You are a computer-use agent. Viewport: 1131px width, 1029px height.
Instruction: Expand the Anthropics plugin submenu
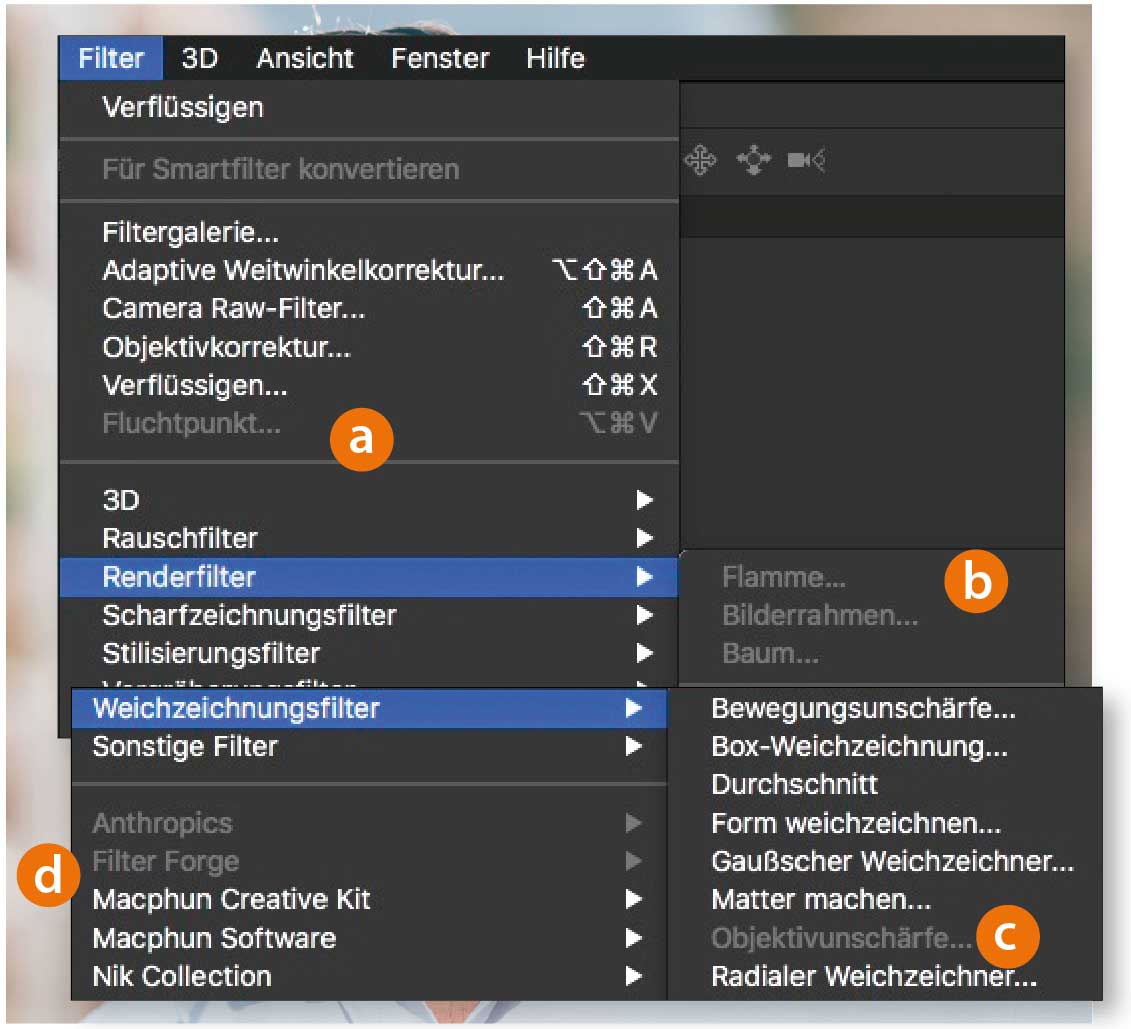point(369,823)
